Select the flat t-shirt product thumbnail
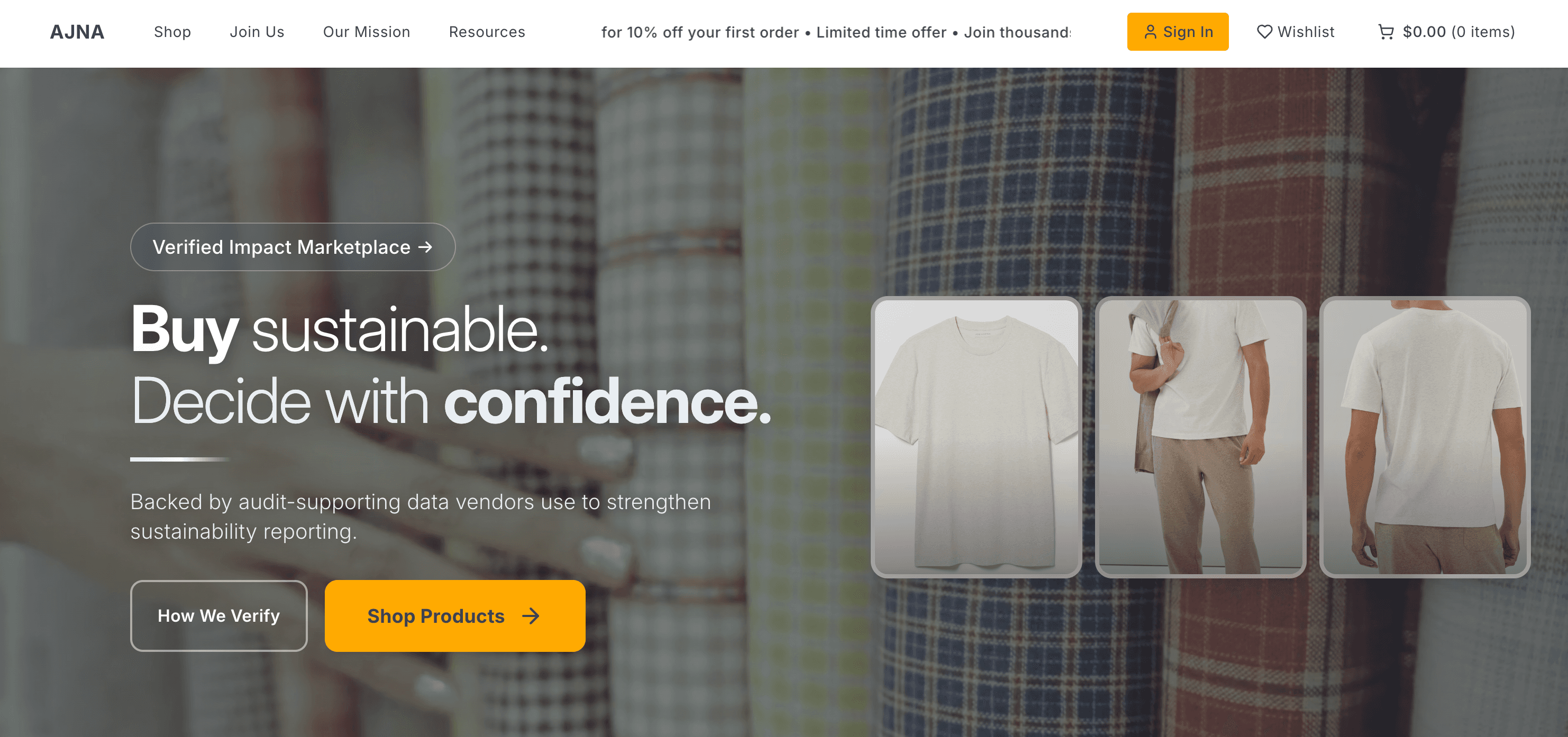 point(977,437)
